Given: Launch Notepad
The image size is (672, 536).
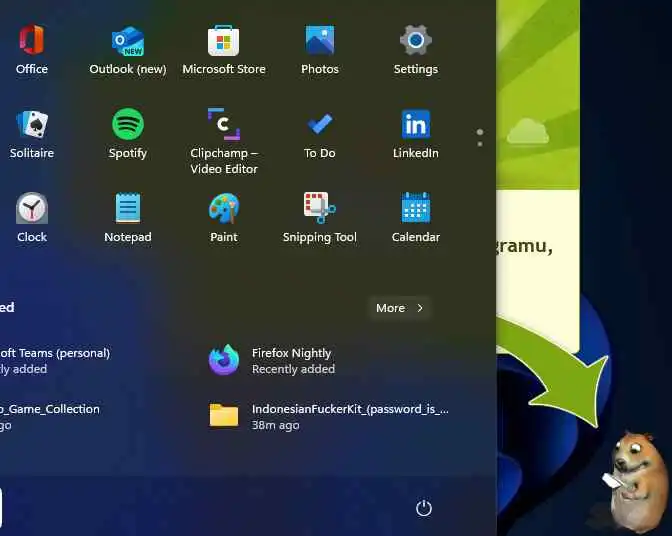Looking at the screenshot, I should click(128, 217).
